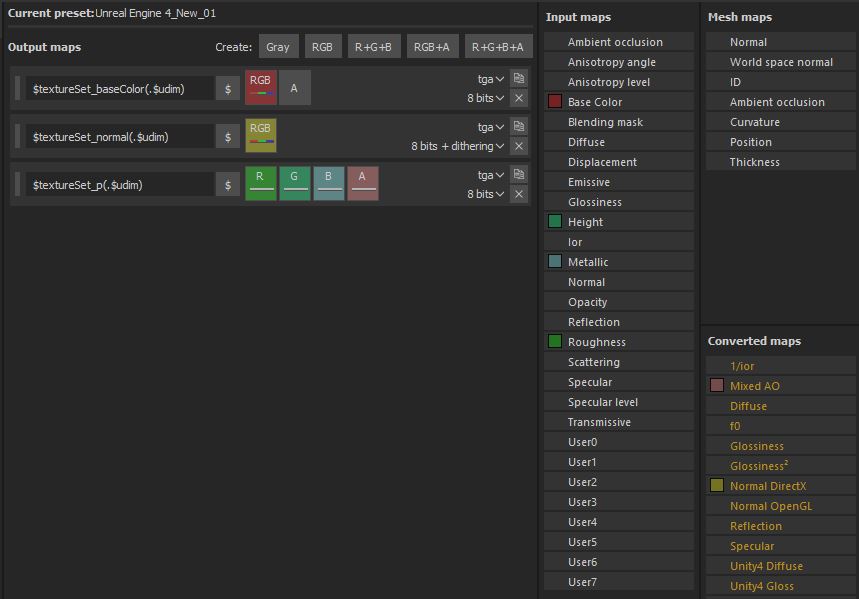Select Curvature mesh map

(x=781, y=122)
